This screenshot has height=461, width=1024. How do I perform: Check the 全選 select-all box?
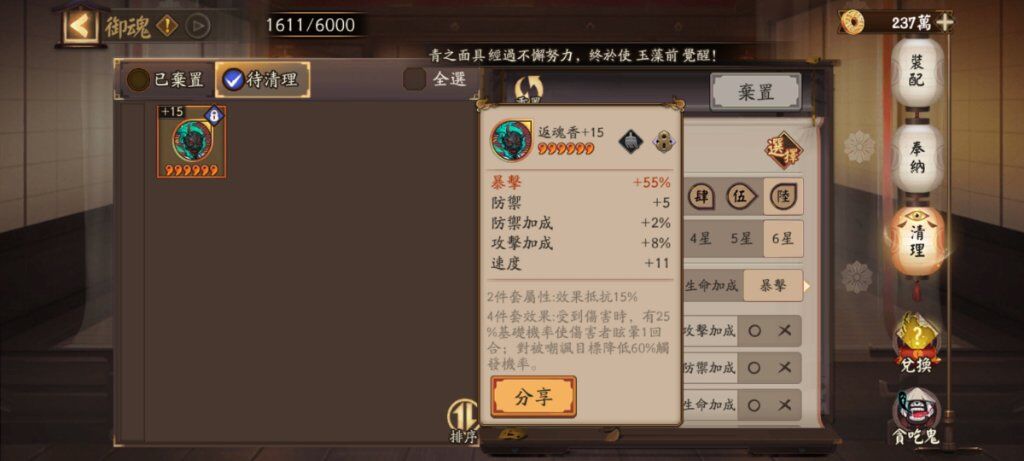coord(436,79)
